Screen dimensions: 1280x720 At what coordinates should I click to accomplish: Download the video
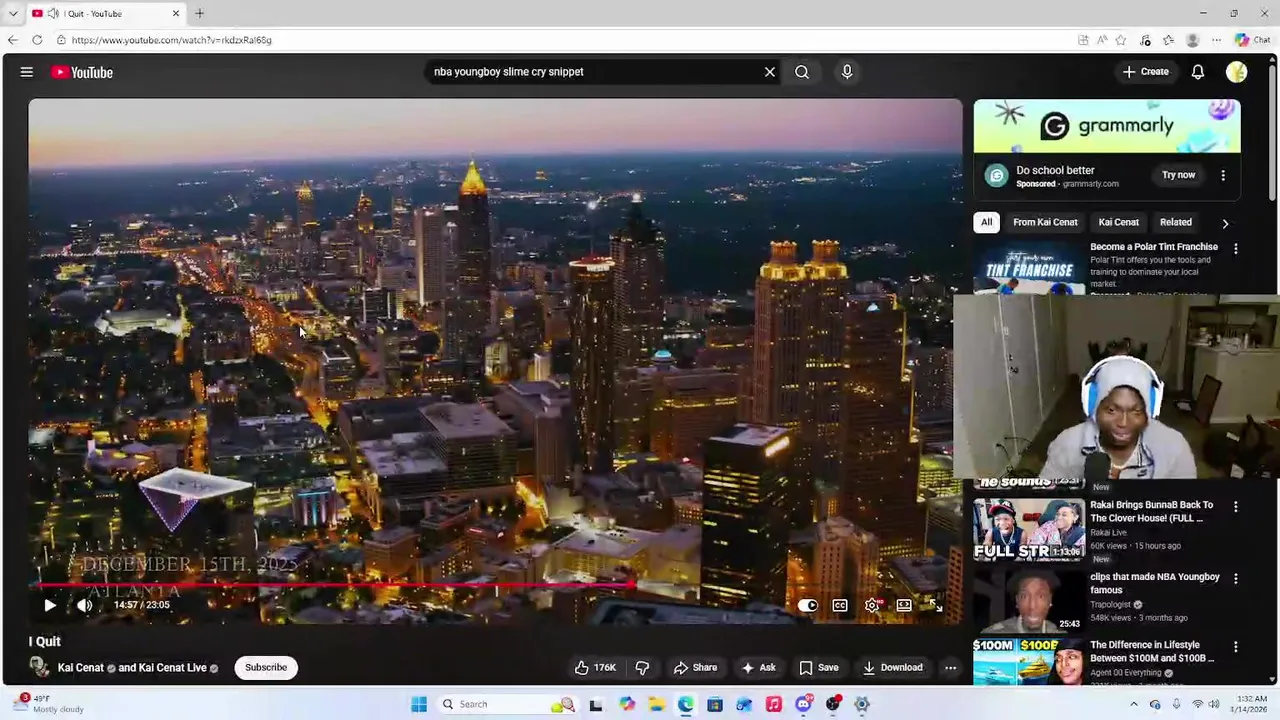pyautogui.click(x=893, y=667)
